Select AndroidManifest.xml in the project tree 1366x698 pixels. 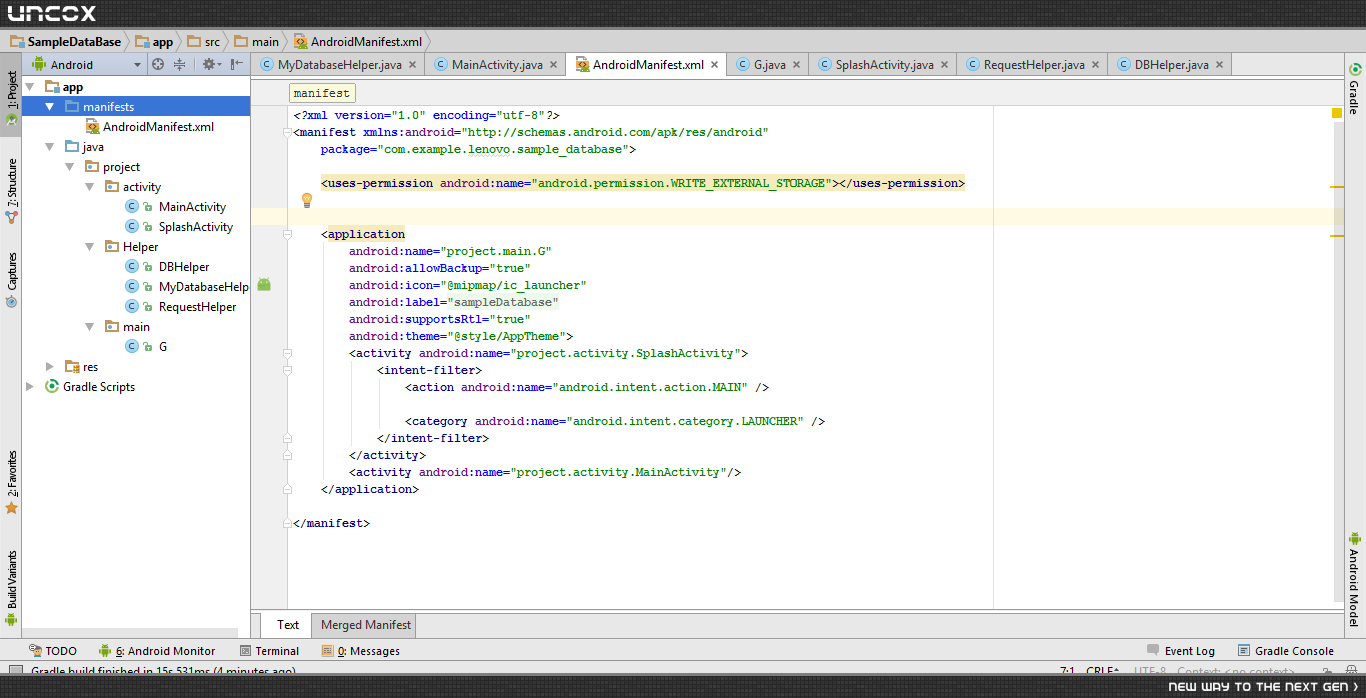(148, 127)
